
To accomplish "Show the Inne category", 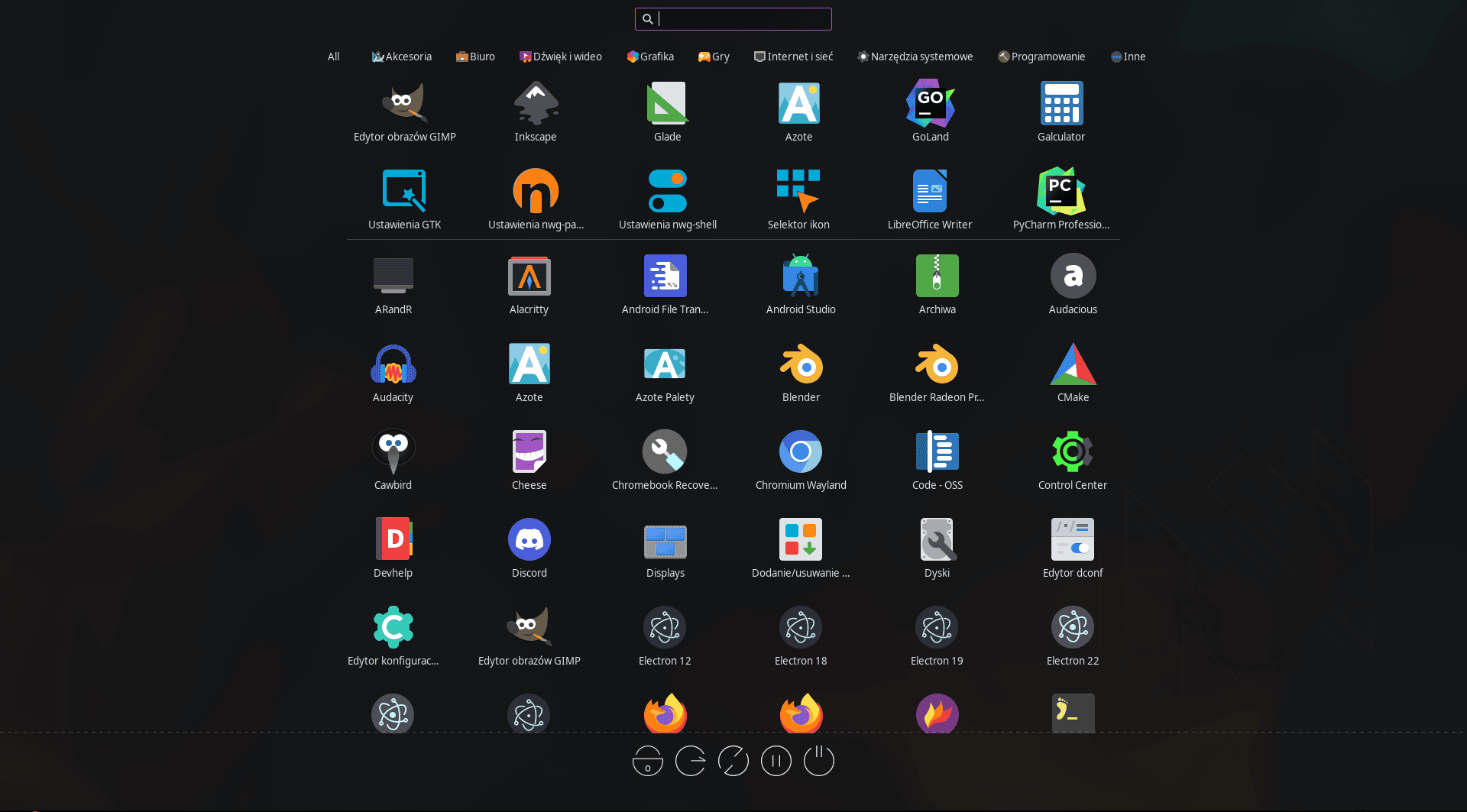I will [x=1128, y=57].
